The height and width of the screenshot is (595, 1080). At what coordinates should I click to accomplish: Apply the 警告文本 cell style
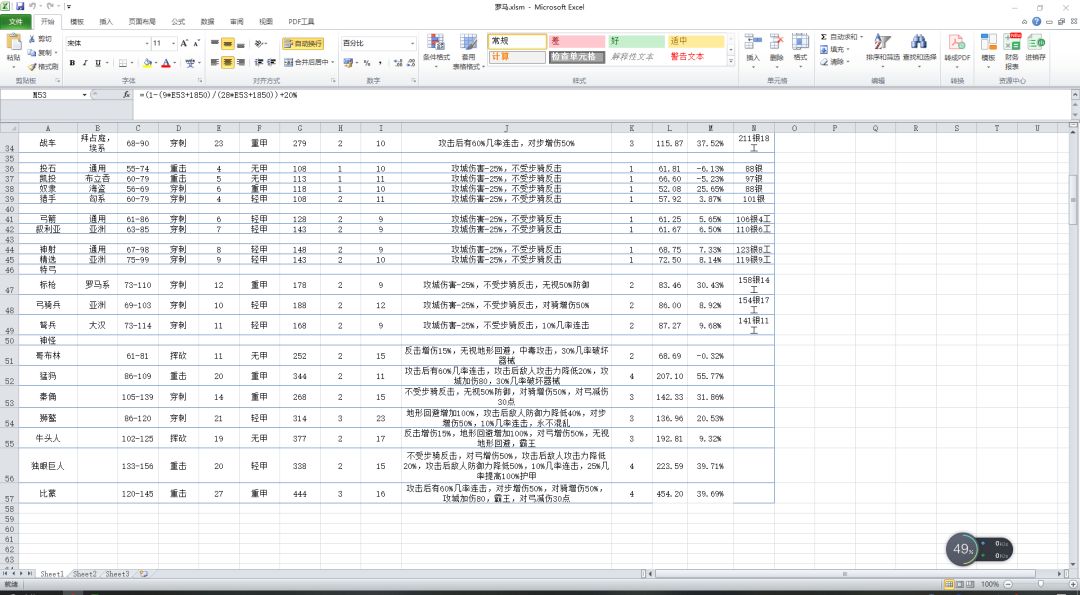(696, 56)
